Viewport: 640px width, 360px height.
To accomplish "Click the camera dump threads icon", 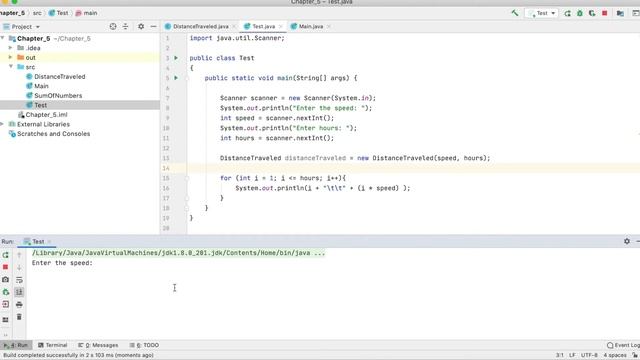I will (x=5, y=280).
